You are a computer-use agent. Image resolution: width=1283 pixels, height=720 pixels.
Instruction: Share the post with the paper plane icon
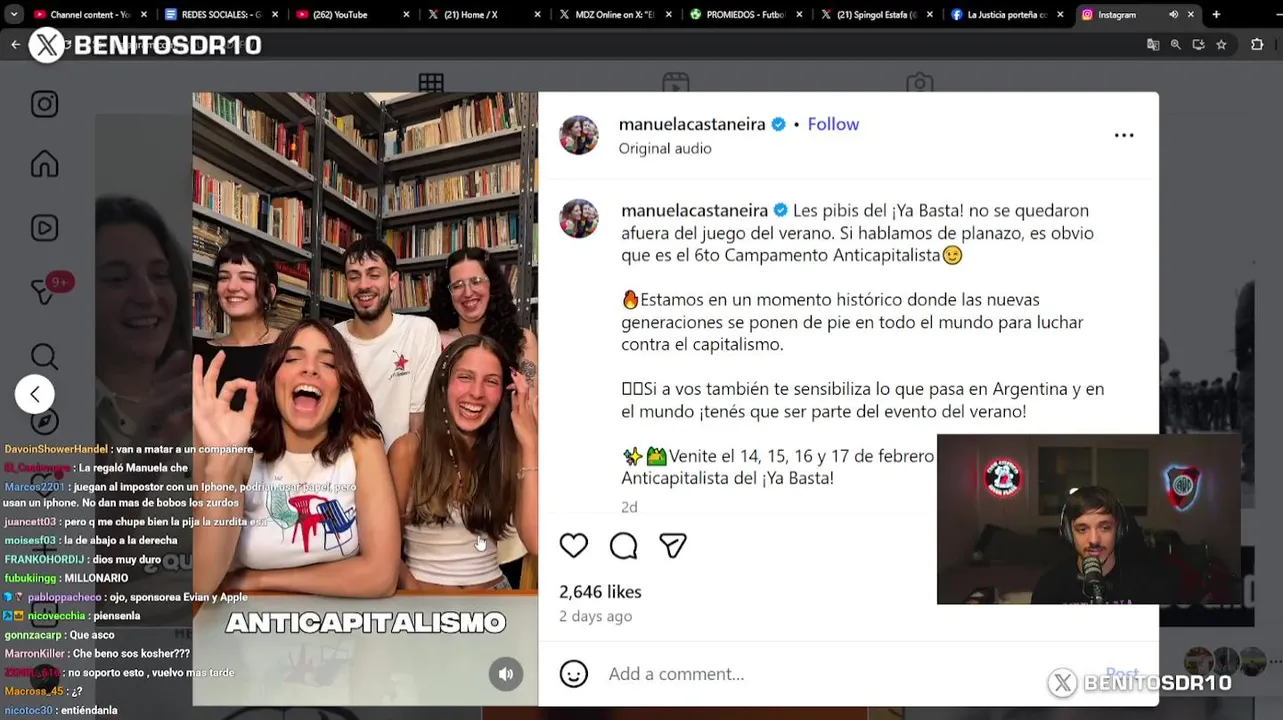(672, 545)
